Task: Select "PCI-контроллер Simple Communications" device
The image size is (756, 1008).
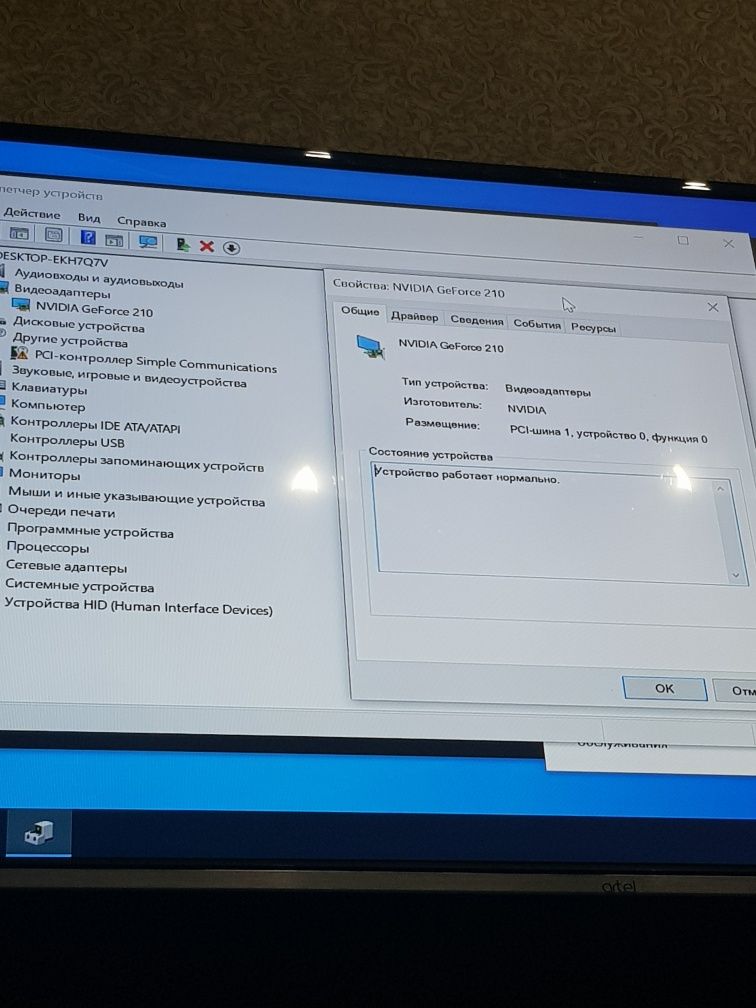Action: click(x=156, y=363)
